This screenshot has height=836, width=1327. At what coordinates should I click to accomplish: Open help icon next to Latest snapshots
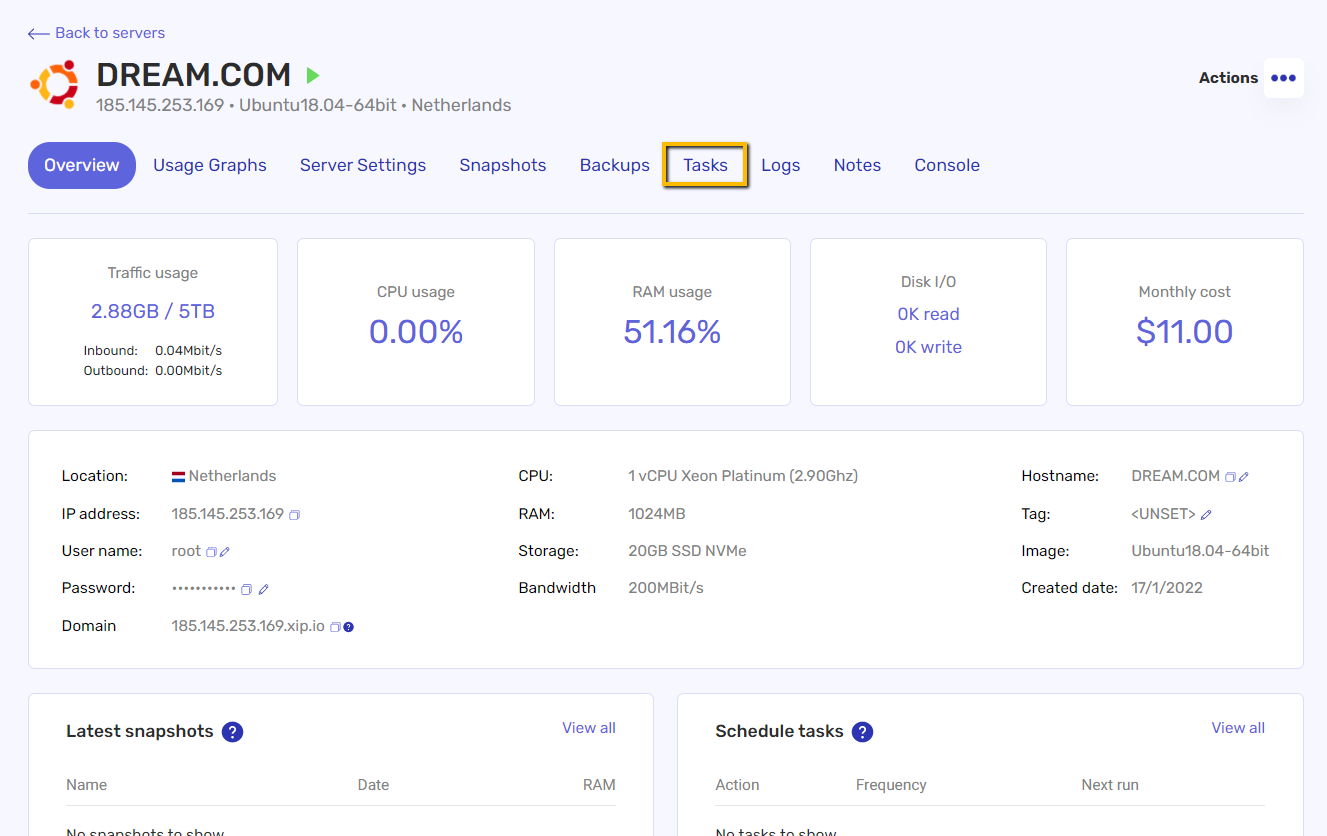232,732
